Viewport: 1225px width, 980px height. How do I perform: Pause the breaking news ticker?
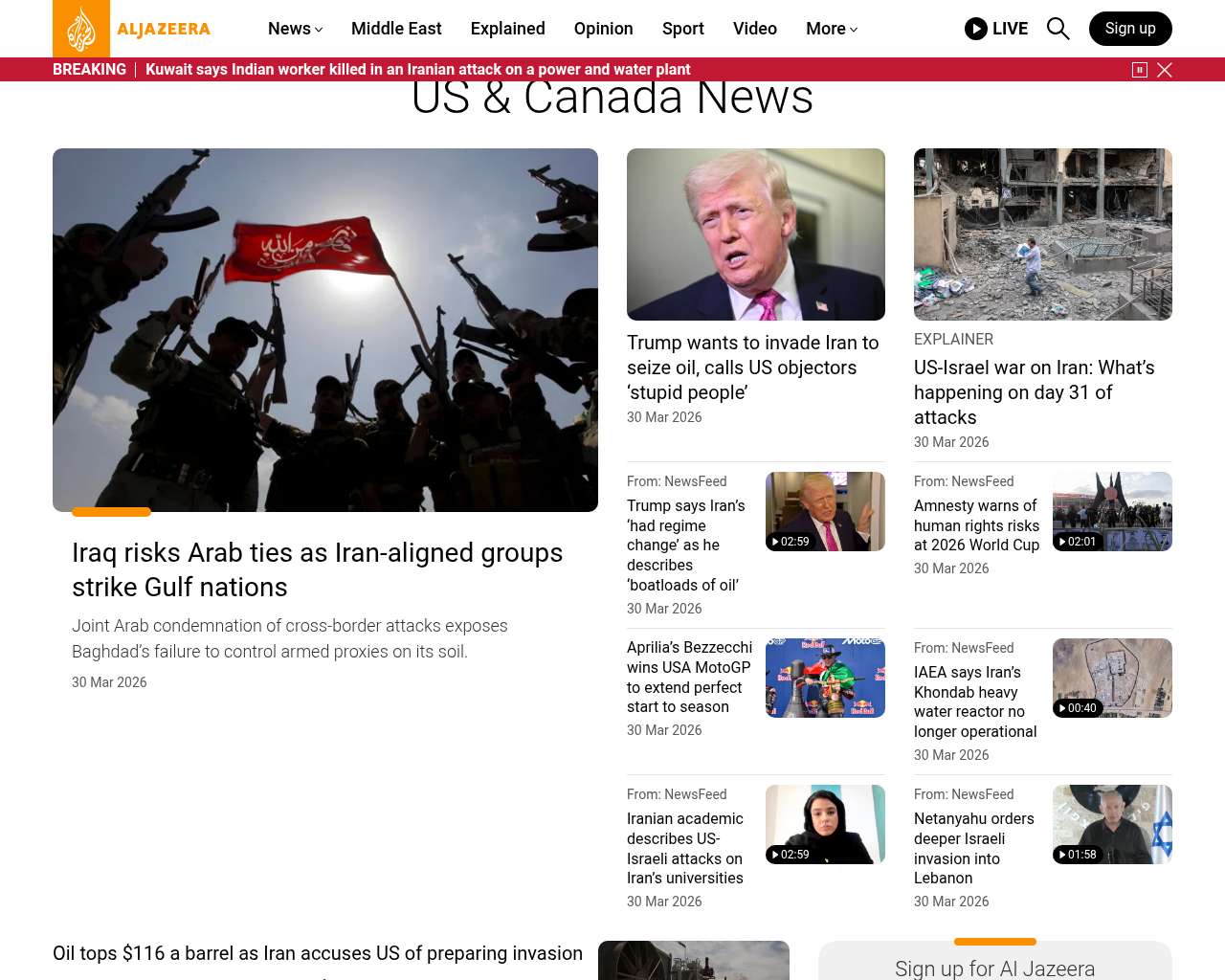(1140, 70)
